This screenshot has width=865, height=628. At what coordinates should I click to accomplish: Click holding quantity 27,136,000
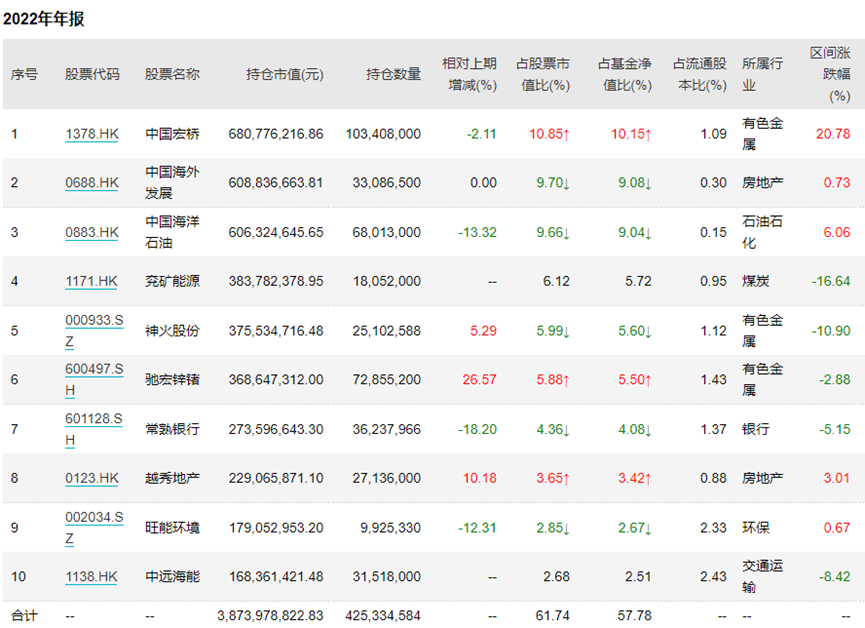(387, 478)
